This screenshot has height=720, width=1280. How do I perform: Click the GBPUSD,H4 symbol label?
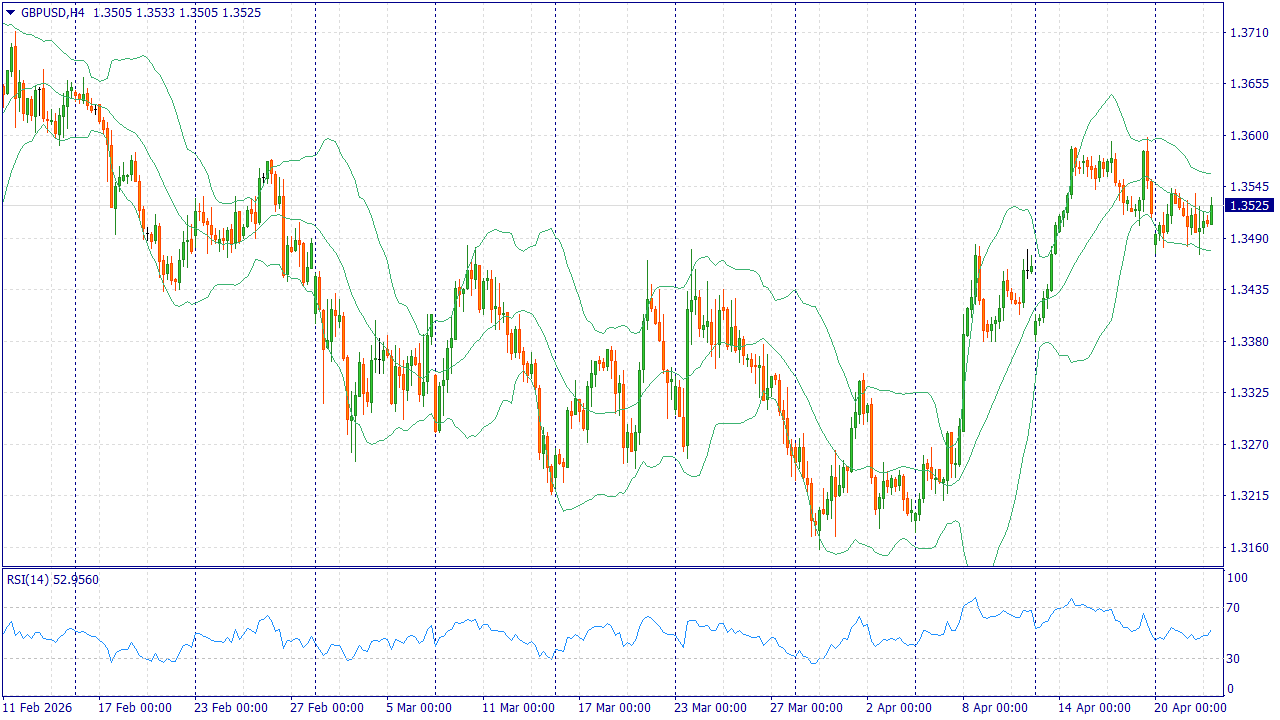click(x=52, y=13)
